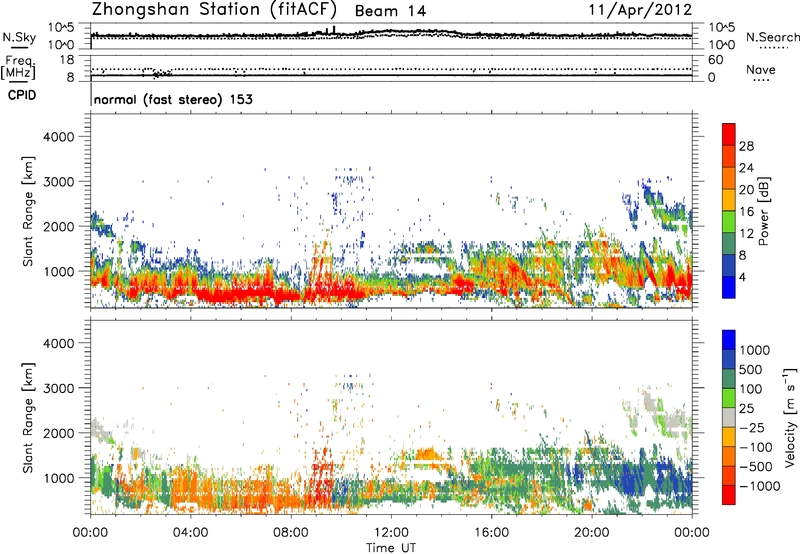This screenshot has height=554, width=800.
Task: Click the '-100' velocity colorbar label
Action: click(x=755, y=447)
